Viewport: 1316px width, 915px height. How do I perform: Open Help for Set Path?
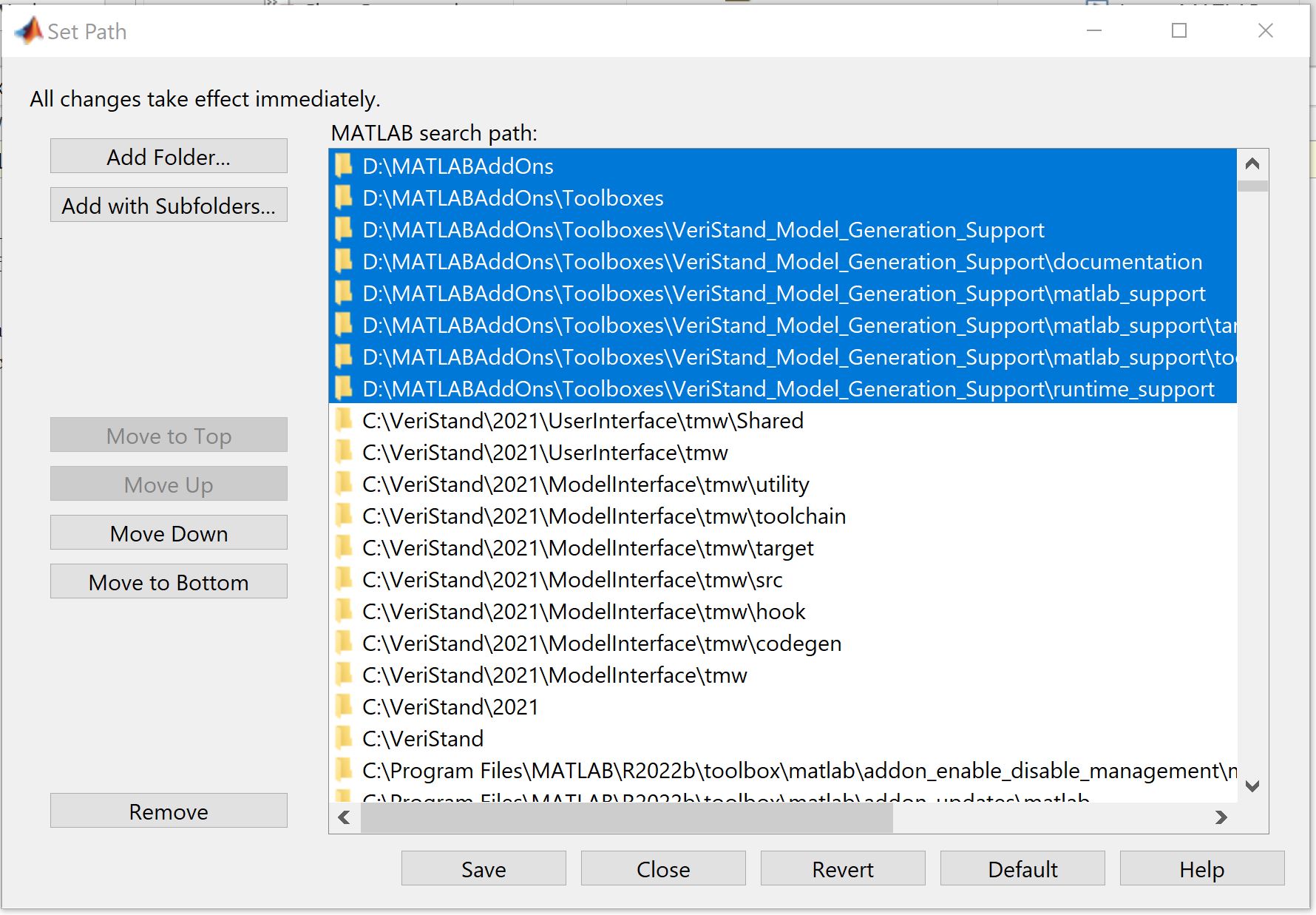[1202, 868]
